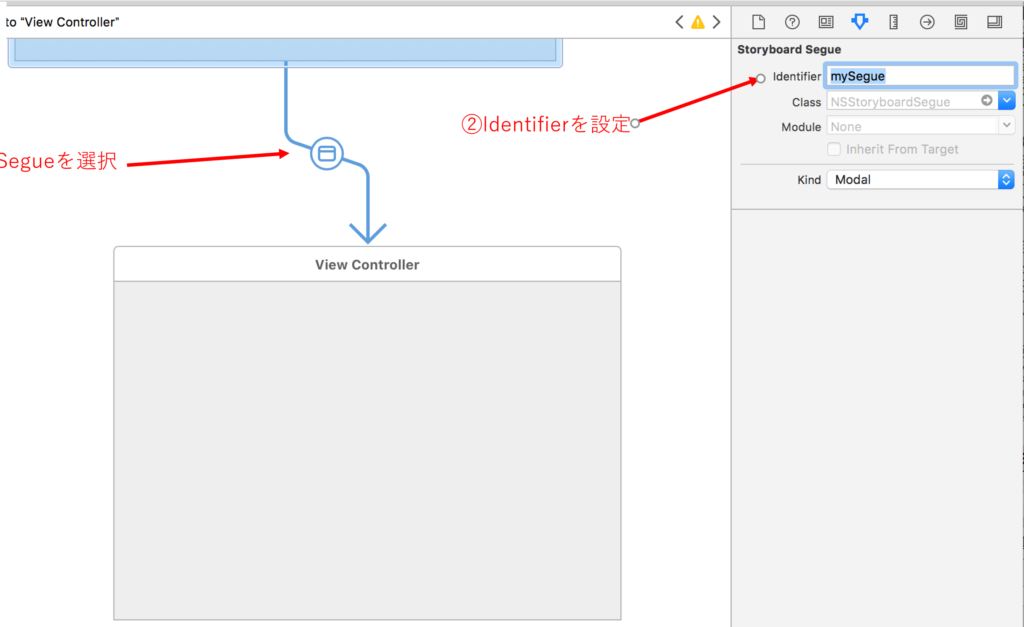Open the Quick Help inspector
The height and width of the screenshot is (627, 1024).
click(792, 22)
